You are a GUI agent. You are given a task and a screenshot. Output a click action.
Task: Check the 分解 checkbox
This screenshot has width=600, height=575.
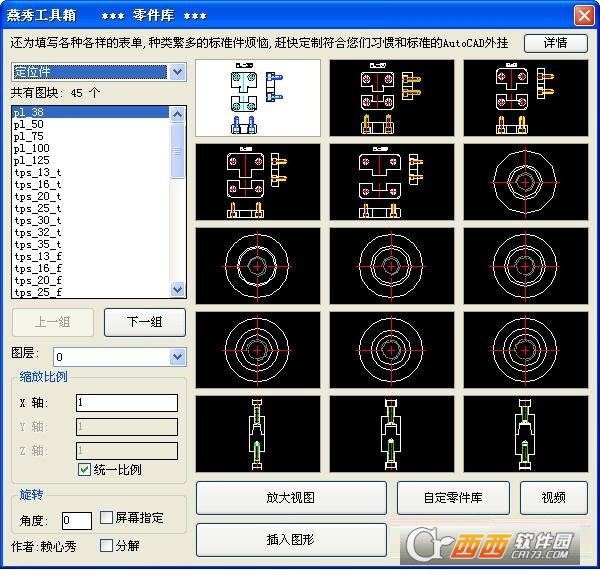point(108,546)
